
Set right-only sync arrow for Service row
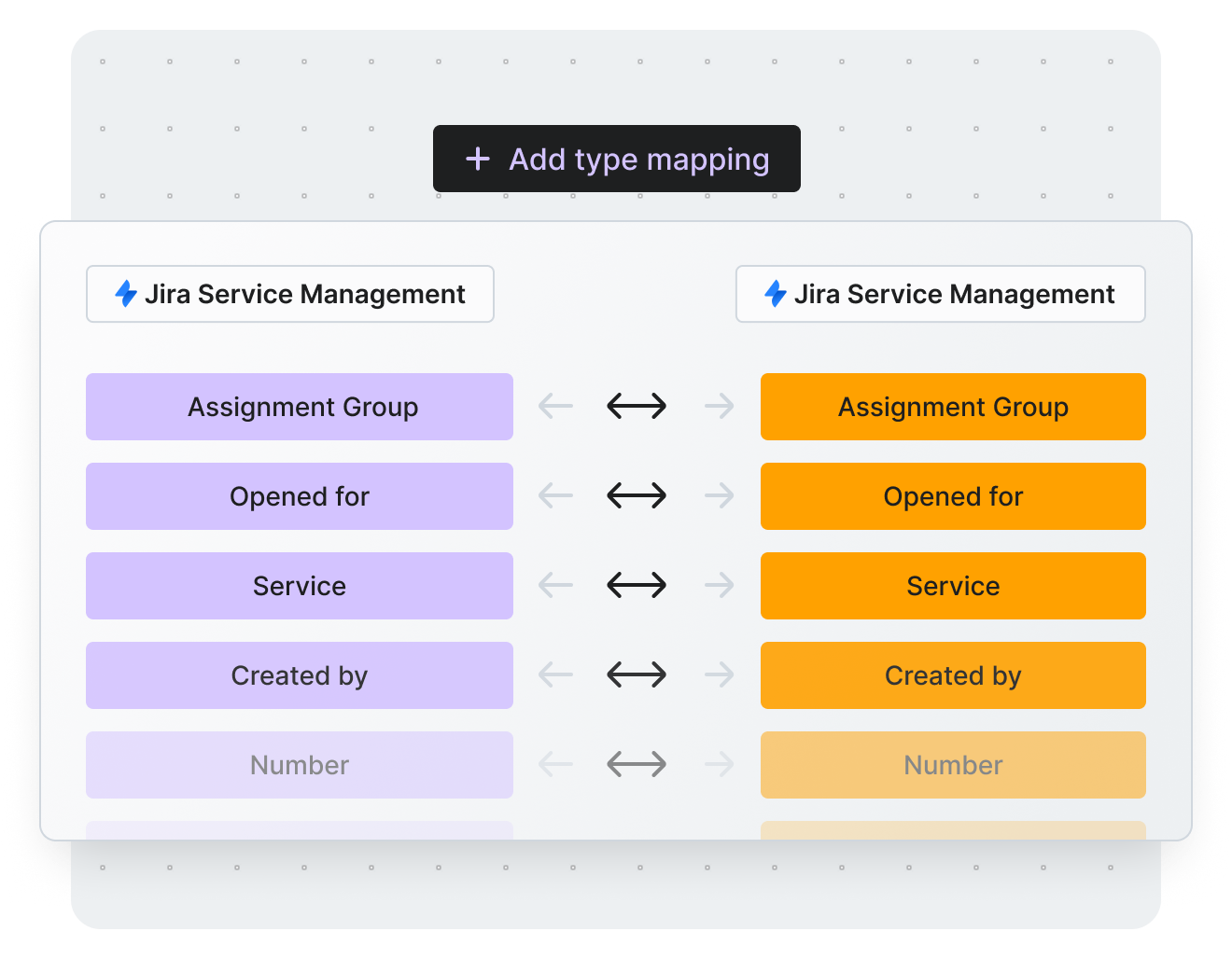point(719,585)
